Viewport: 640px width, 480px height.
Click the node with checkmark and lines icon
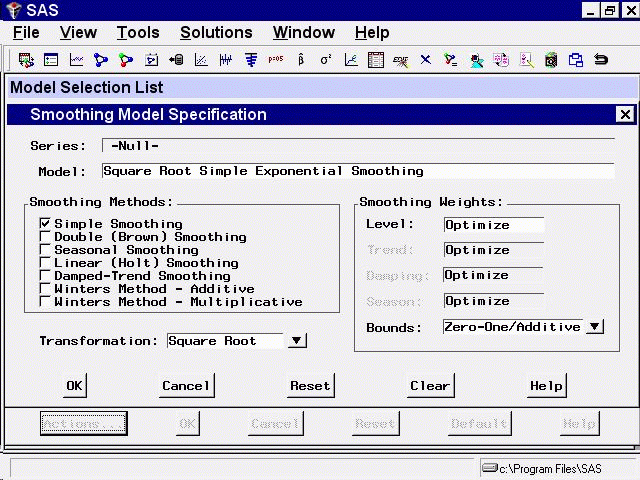coord(451,60)
